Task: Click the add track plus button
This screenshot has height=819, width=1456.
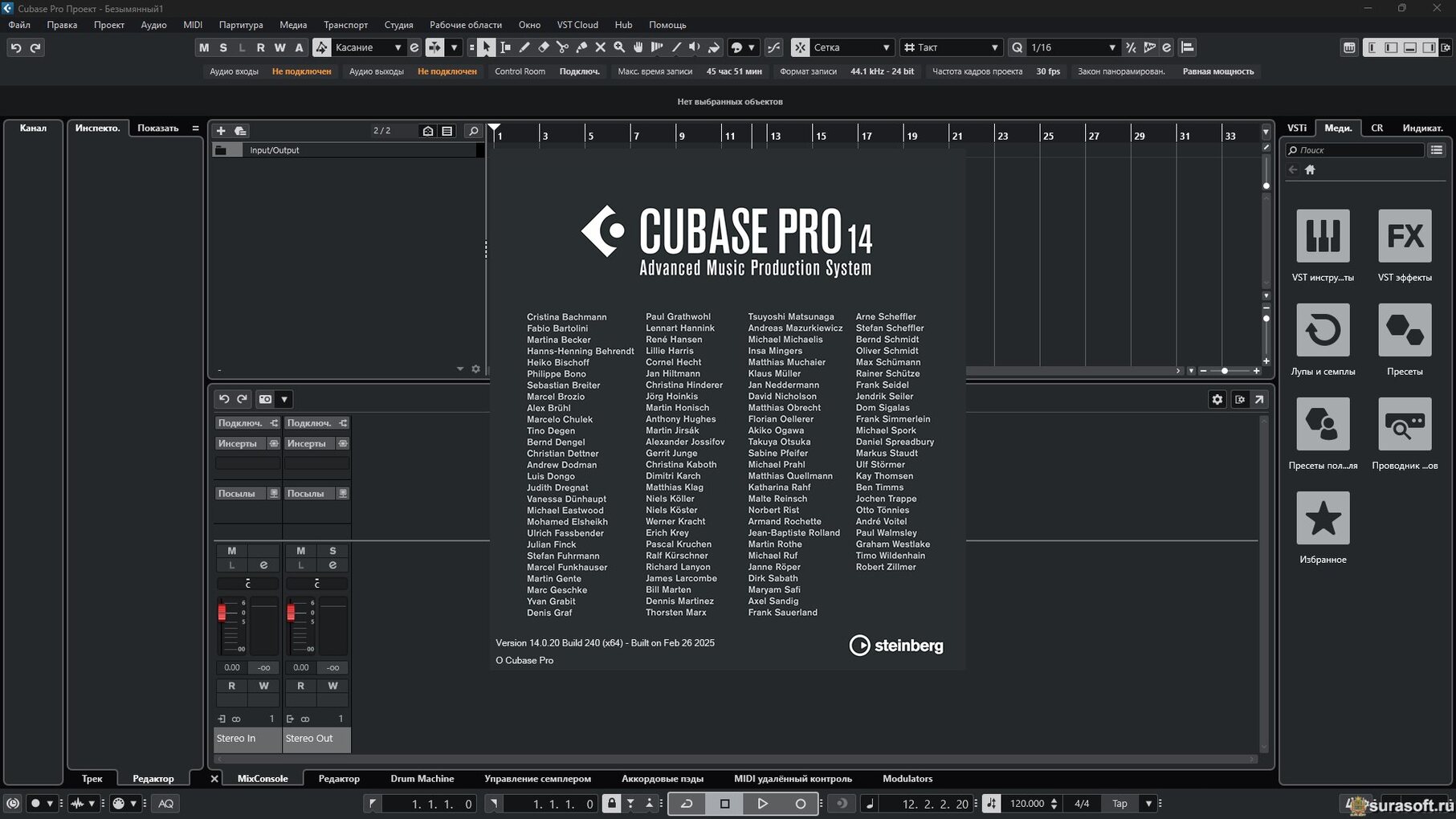Action: pos(221,130)
